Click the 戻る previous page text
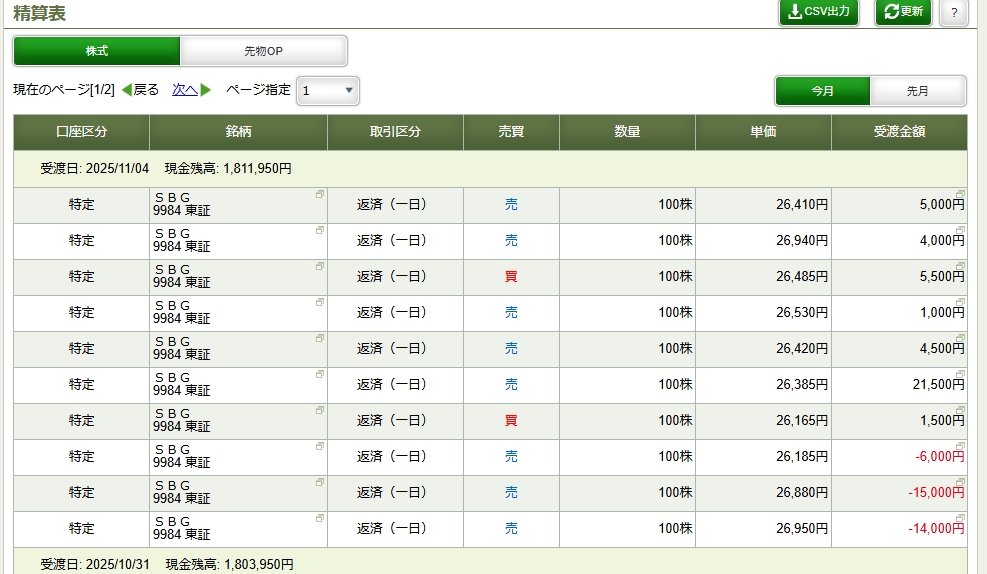 pos(146,90)
